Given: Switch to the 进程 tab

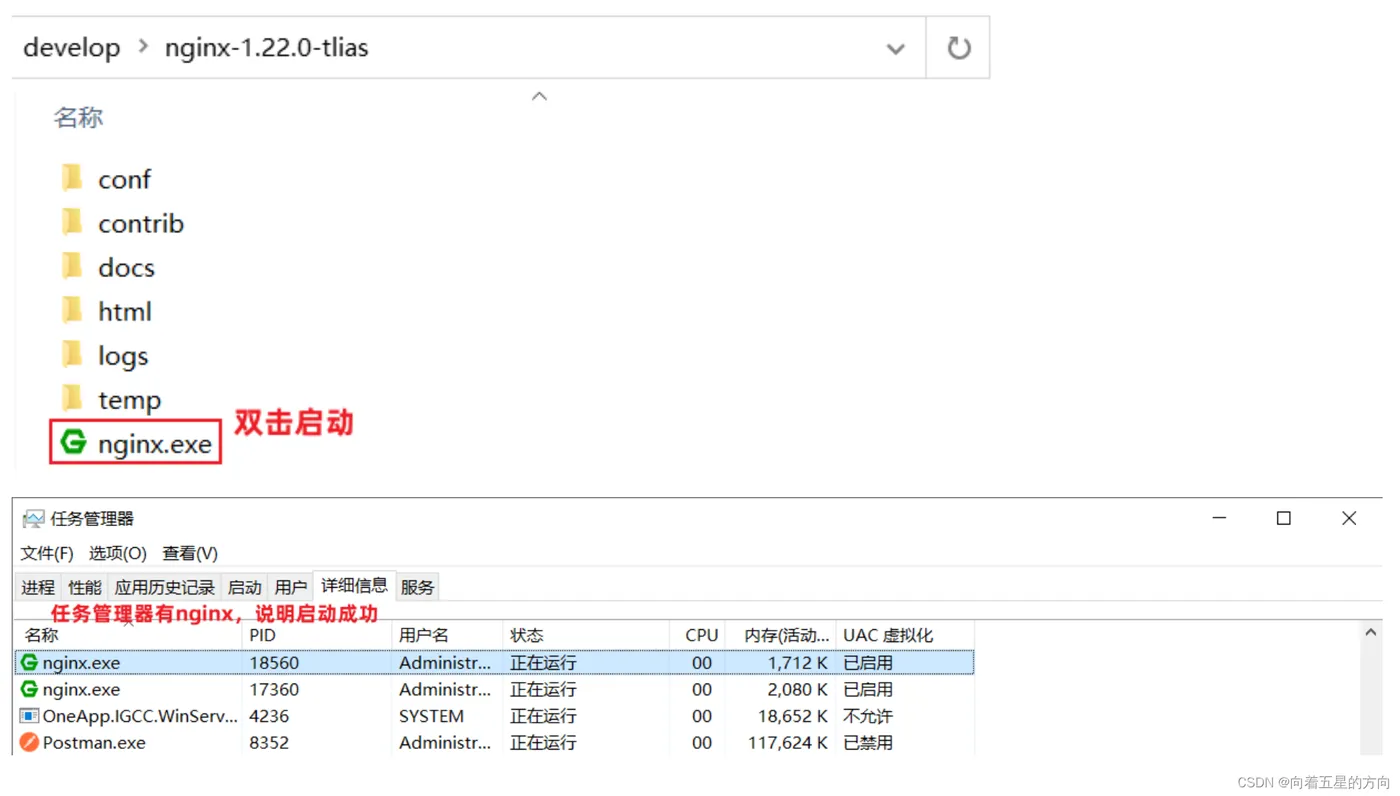Looking at the screenshot, I should coord(38,587).
